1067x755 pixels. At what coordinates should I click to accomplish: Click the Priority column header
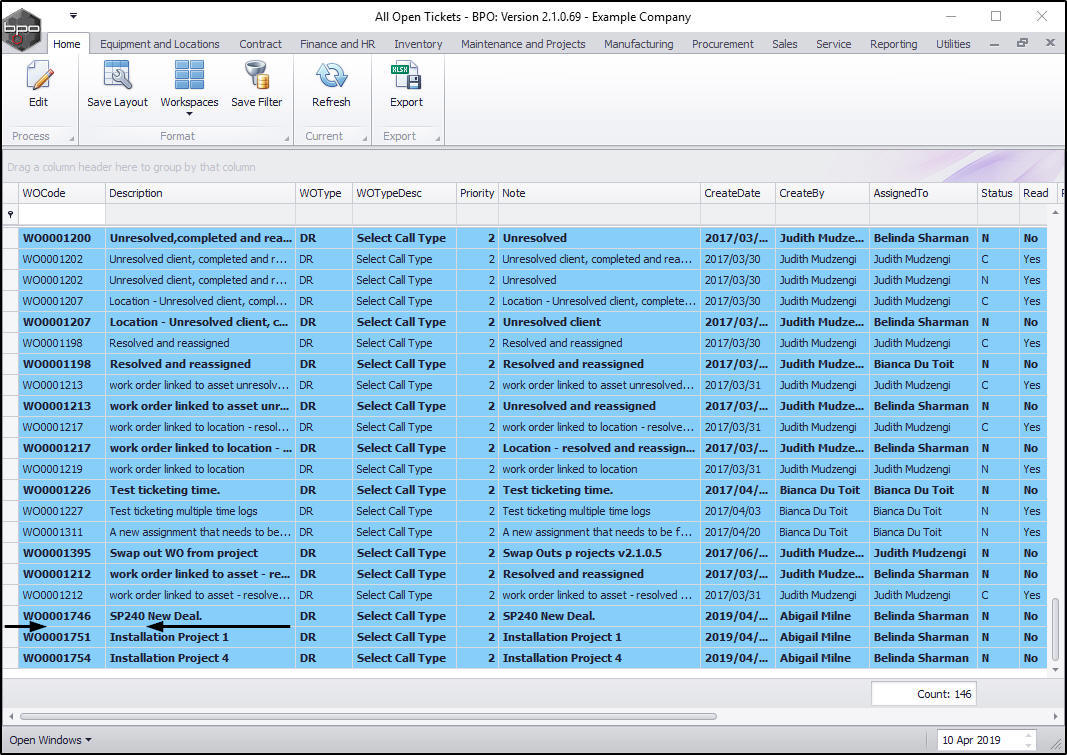point(476,193)
